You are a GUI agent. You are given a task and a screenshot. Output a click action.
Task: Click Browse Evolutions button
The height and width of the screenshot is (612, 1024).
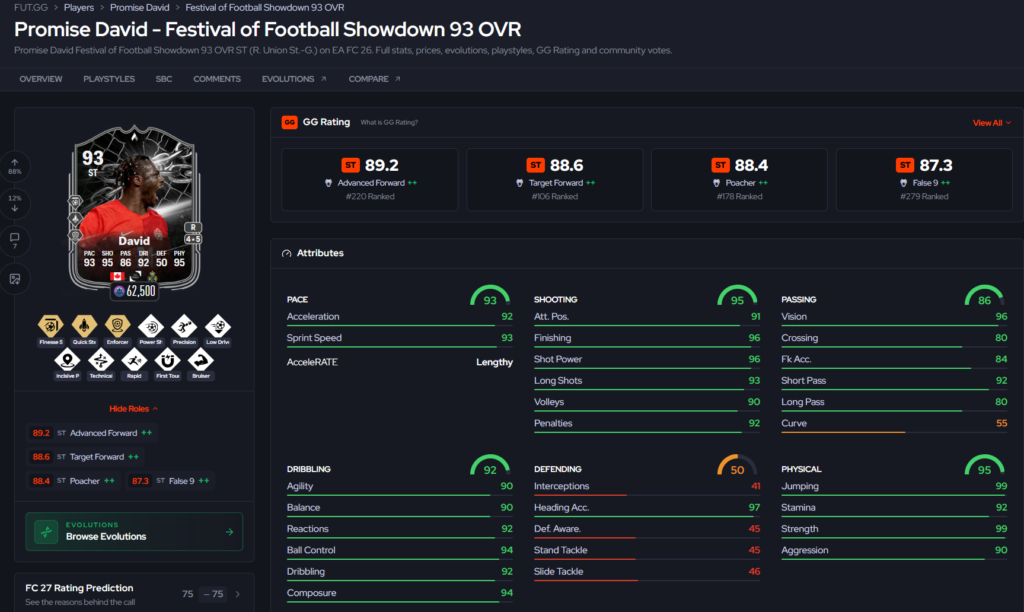tap(134, 532)
